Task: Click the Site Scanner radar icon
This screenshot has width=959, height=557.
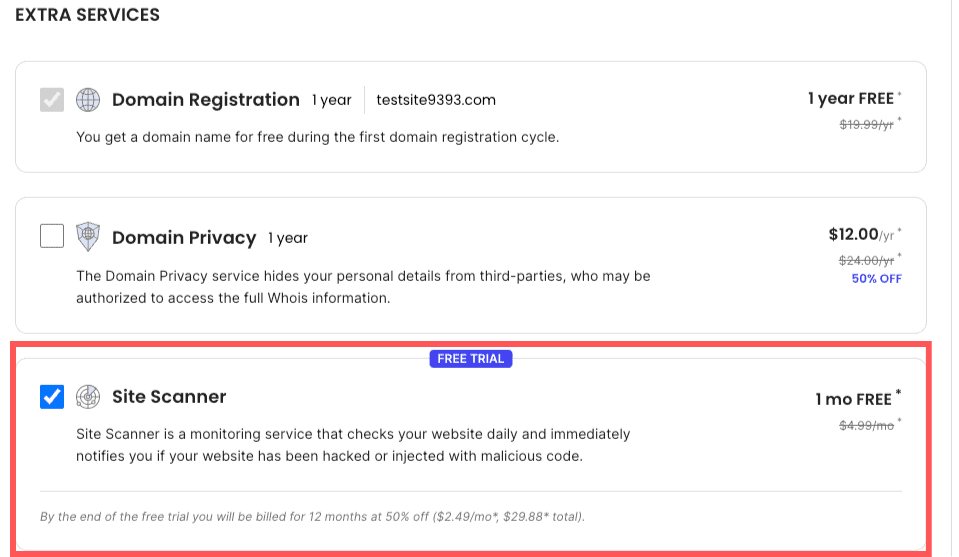Action: click(89, 397)
